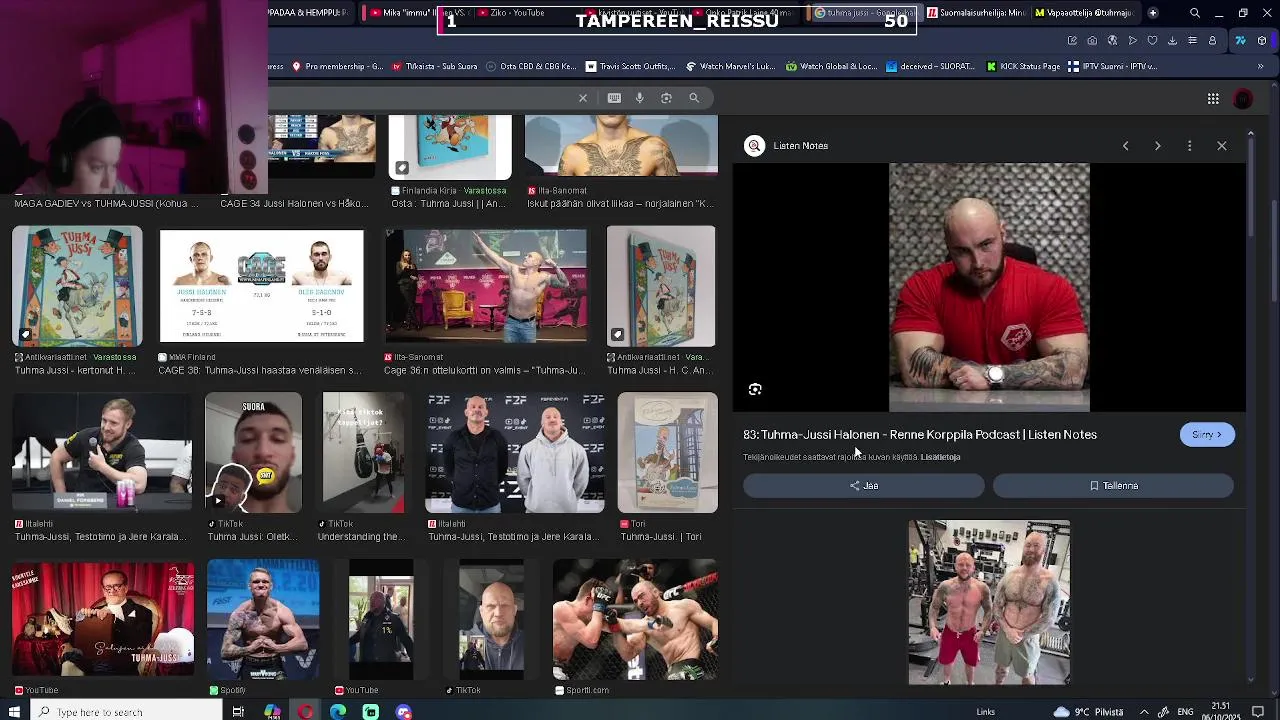Open the Watch Marvel's Luk... bookmark
Image resolution: width=1280 pixels, height=720 pixels.
click(x=730, y=67)
